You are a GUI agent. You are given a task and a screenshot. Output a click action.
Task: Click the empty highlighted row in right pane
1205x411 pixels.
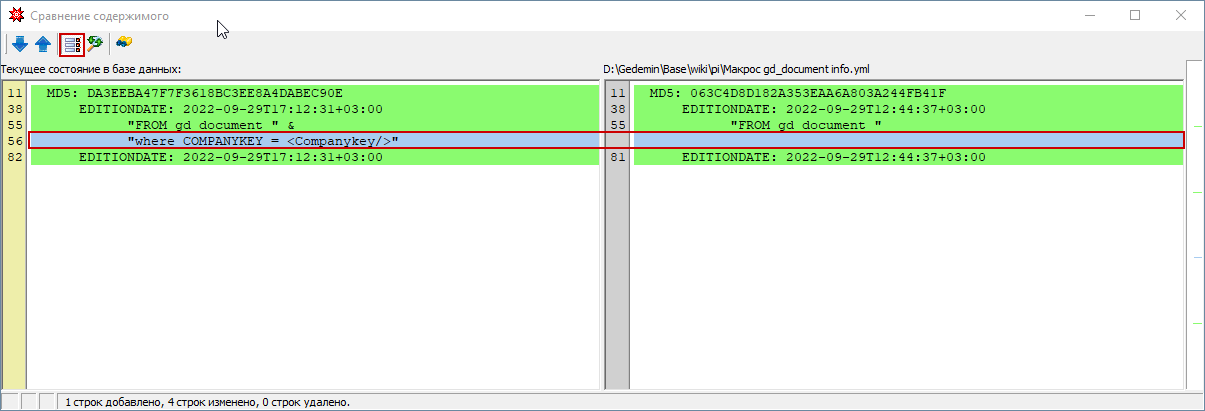(x=900, y=141)
